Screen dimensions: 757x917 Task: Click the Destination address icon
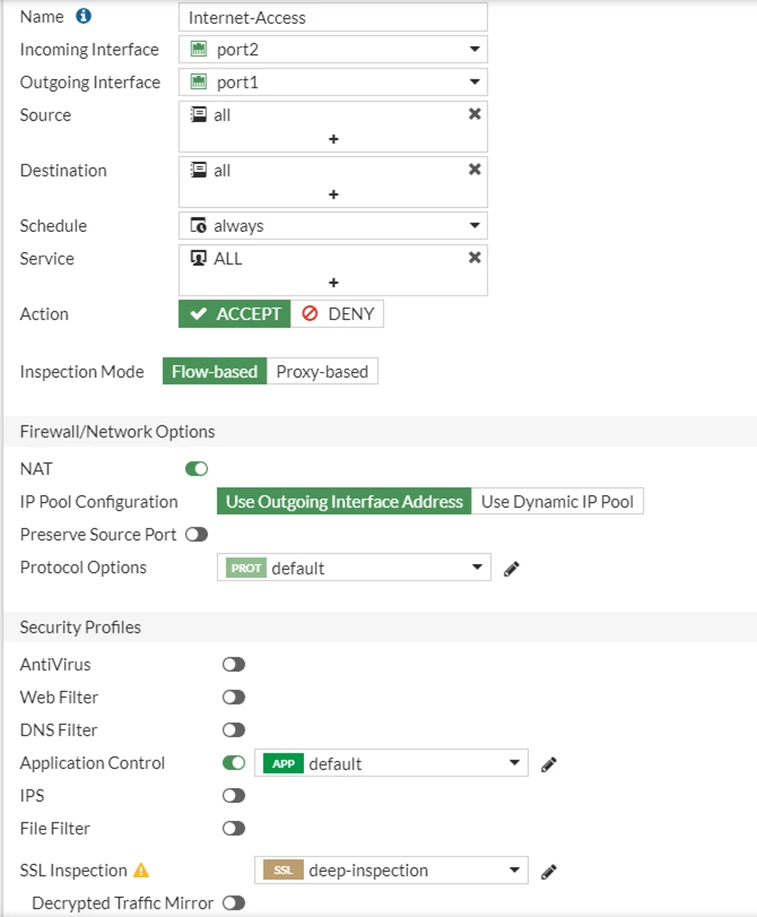[x=199, y=170]
